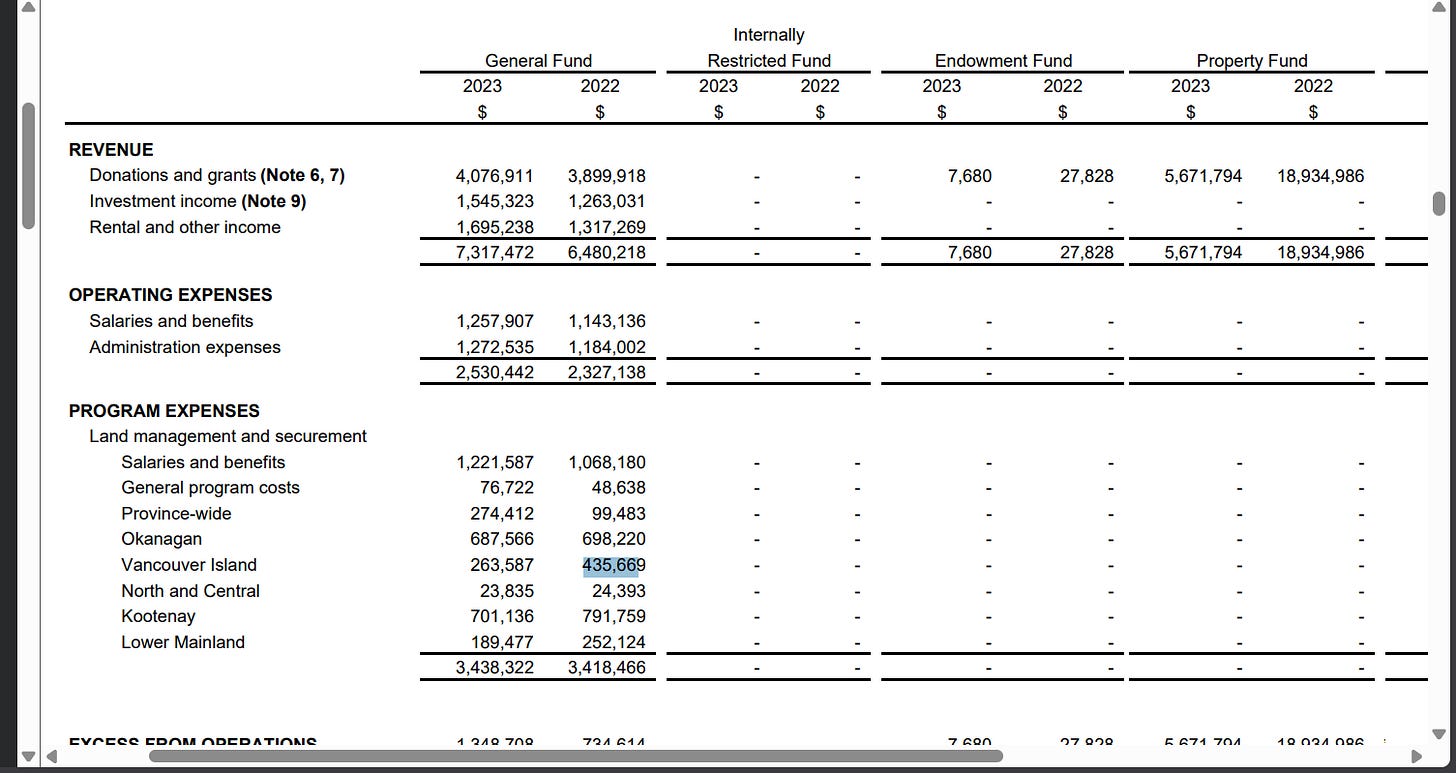Click the program expenses total 3,418,466
Image resolution: width=1456 pixels, height=773 pixels.
coord(606,667)
